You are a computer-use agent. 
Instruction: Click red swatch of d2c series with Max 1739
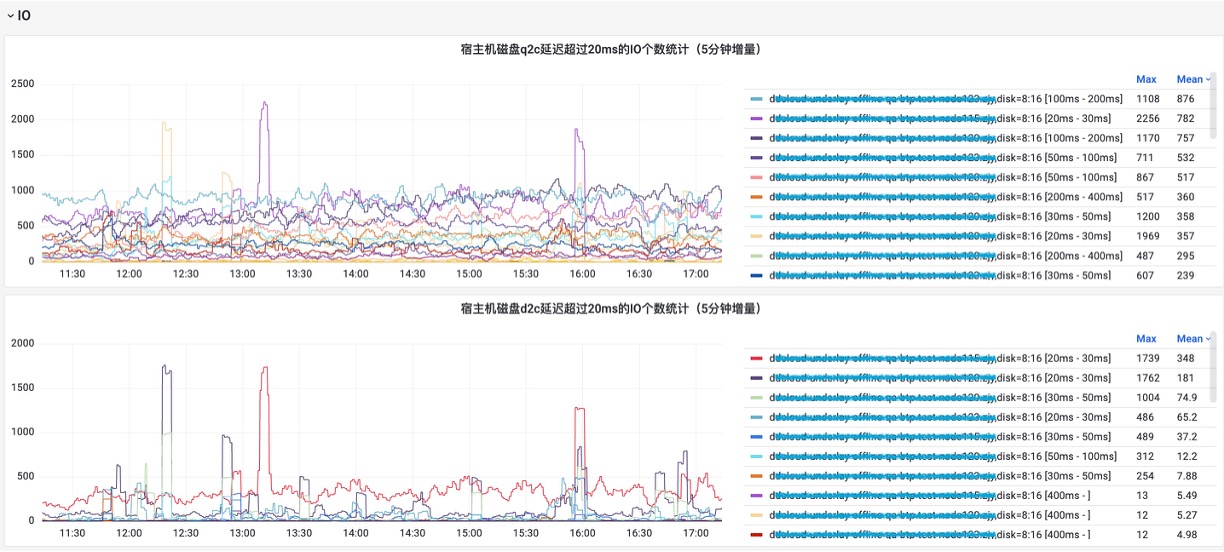click(756, 358)
